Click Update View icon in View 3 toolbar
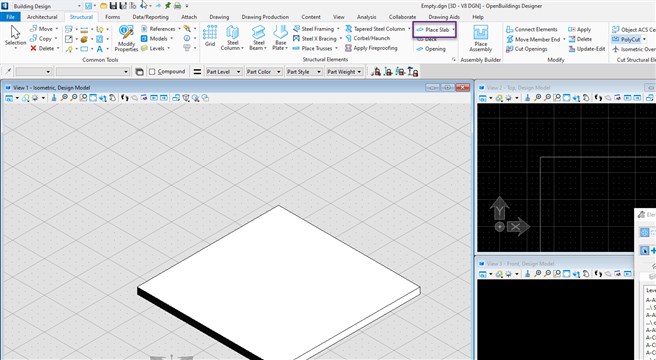This screenshot has height=360, width=656. (x=528, y=274)
